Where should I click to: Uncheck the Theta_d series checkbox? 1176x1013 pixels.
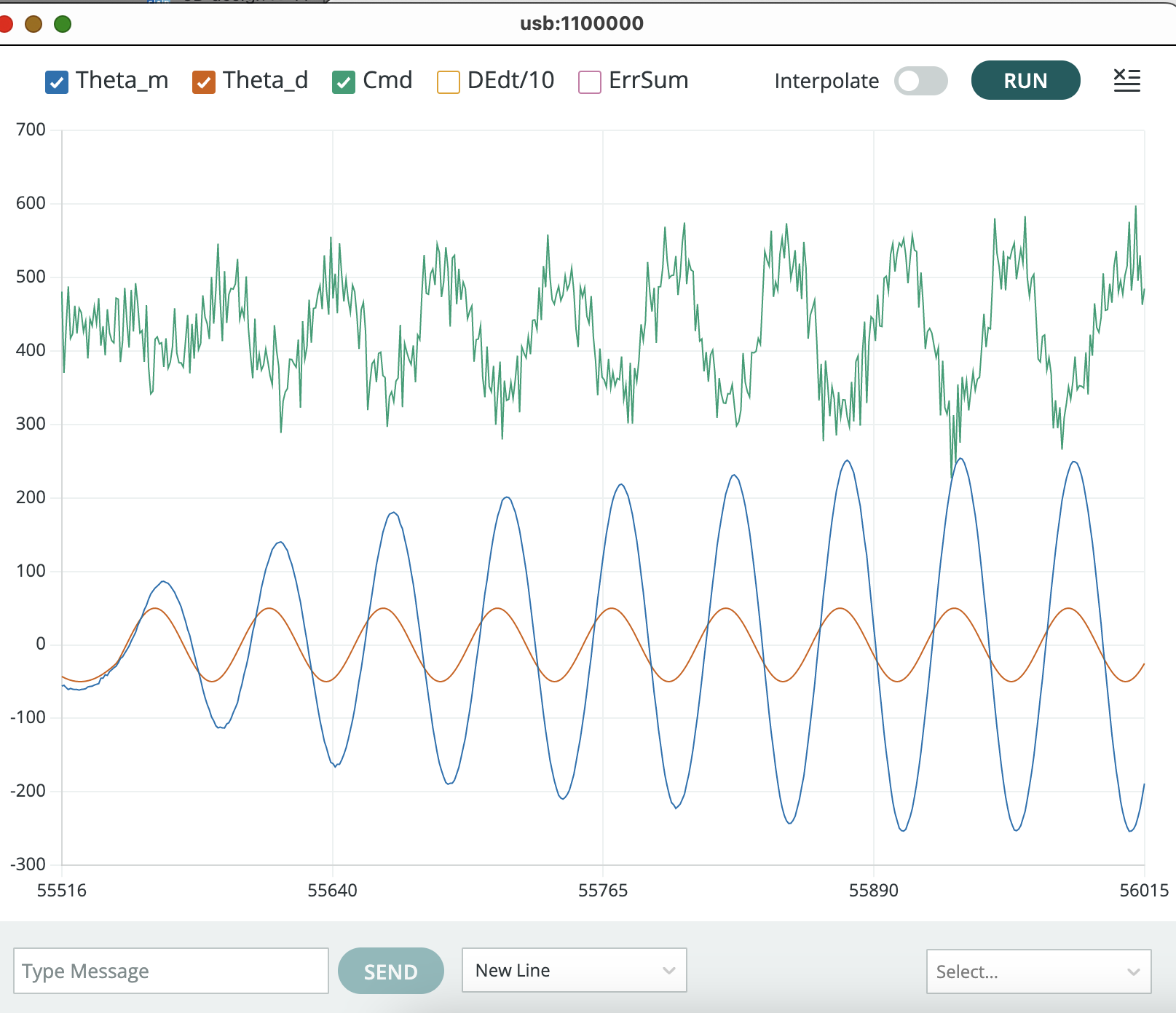click(x=204, y=82)
